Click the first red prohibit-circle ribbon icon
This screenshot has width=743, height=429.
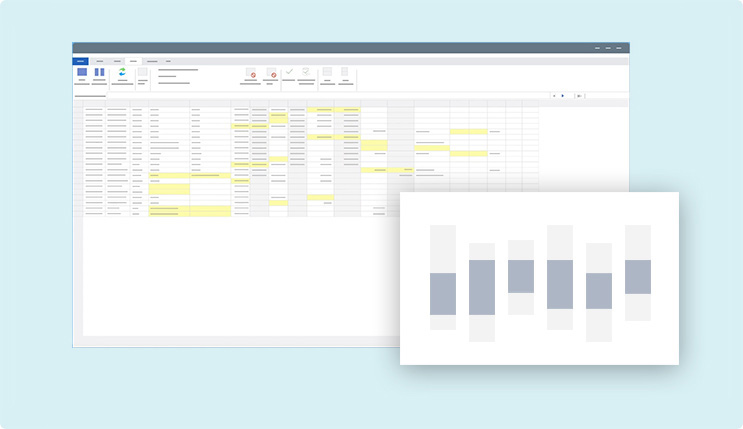click(x=251, y=74)
